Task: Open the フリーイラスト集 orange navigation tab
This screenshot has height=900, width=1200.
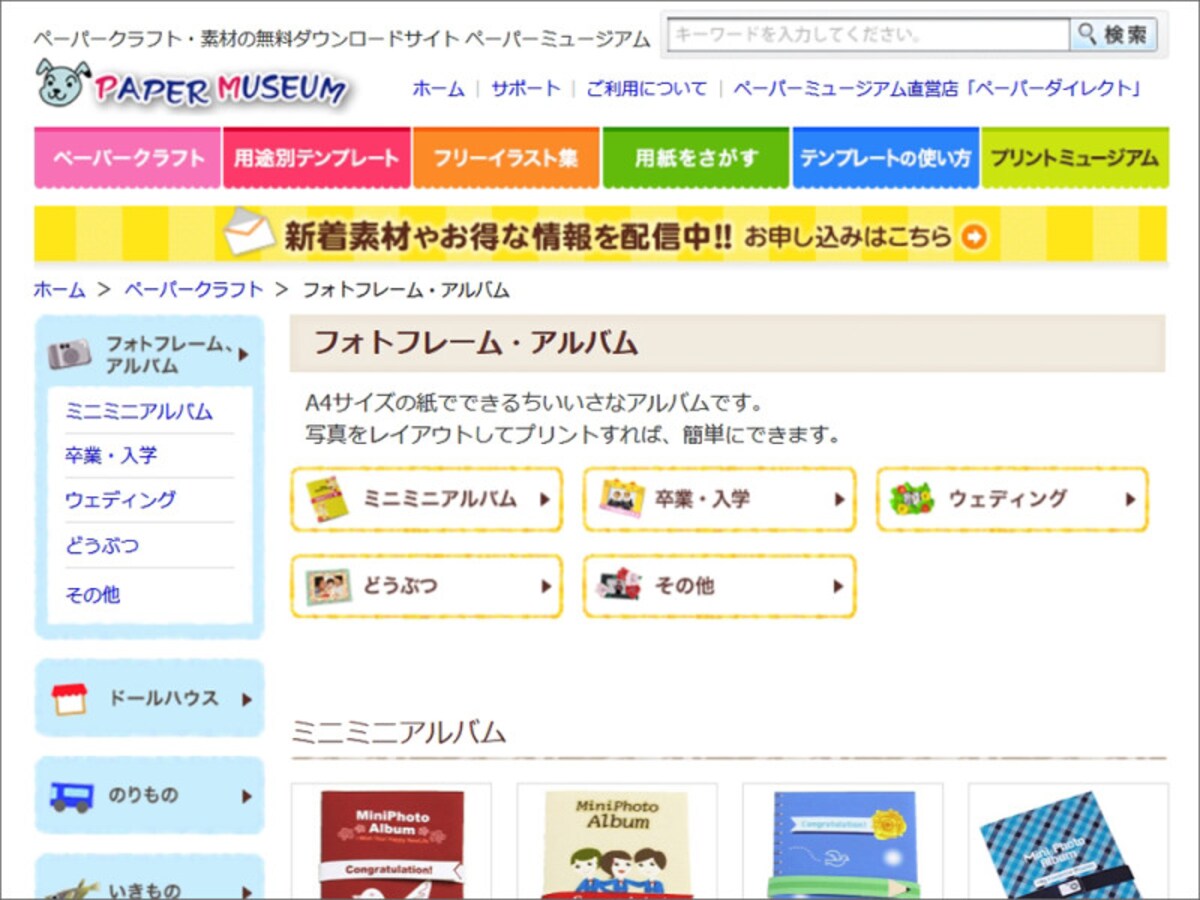Action: (505, 158)
